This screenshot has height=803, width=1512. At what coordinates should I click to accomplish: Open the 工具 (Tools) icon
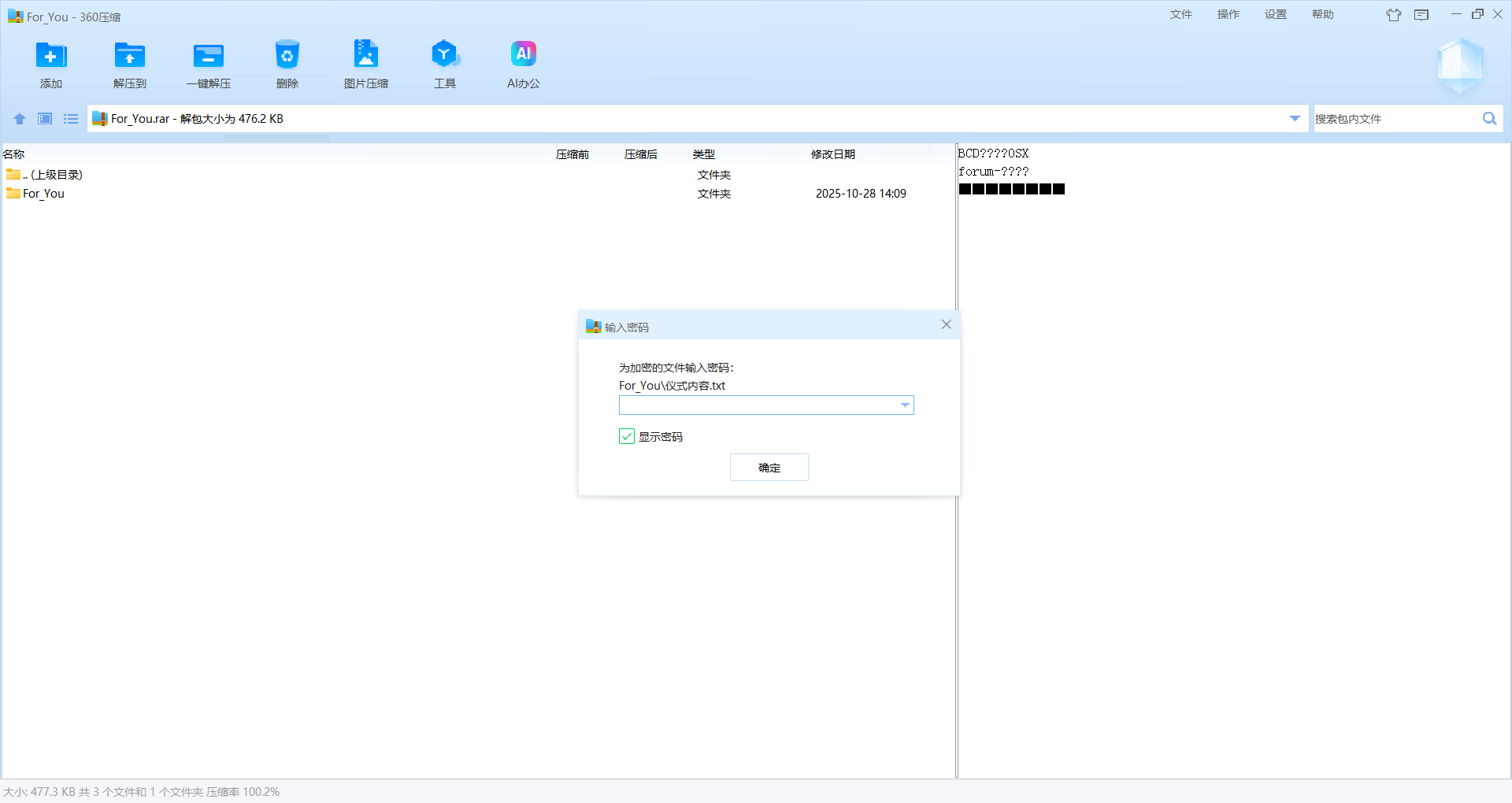(x=445, y=56)
